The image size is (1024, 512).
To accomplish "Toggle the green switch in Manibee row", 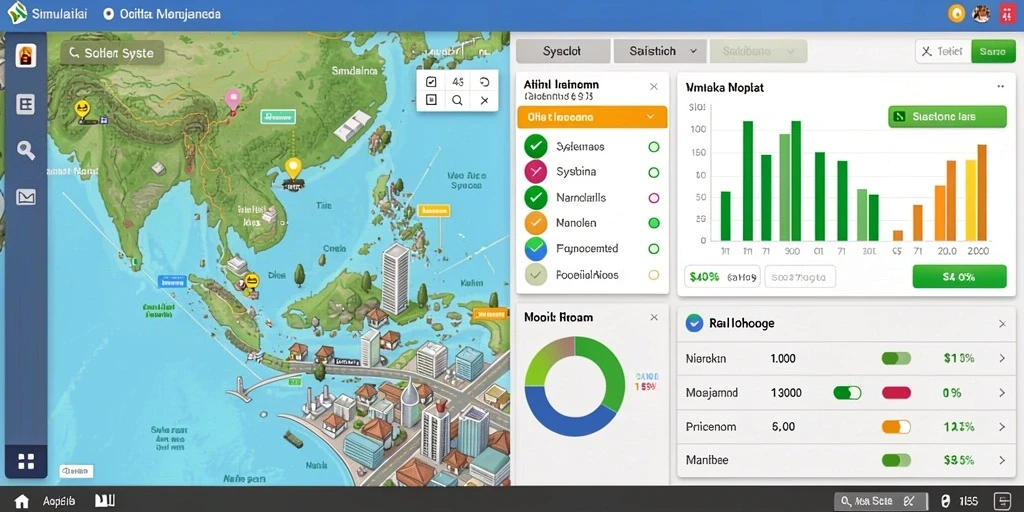I will coord(896,460).
